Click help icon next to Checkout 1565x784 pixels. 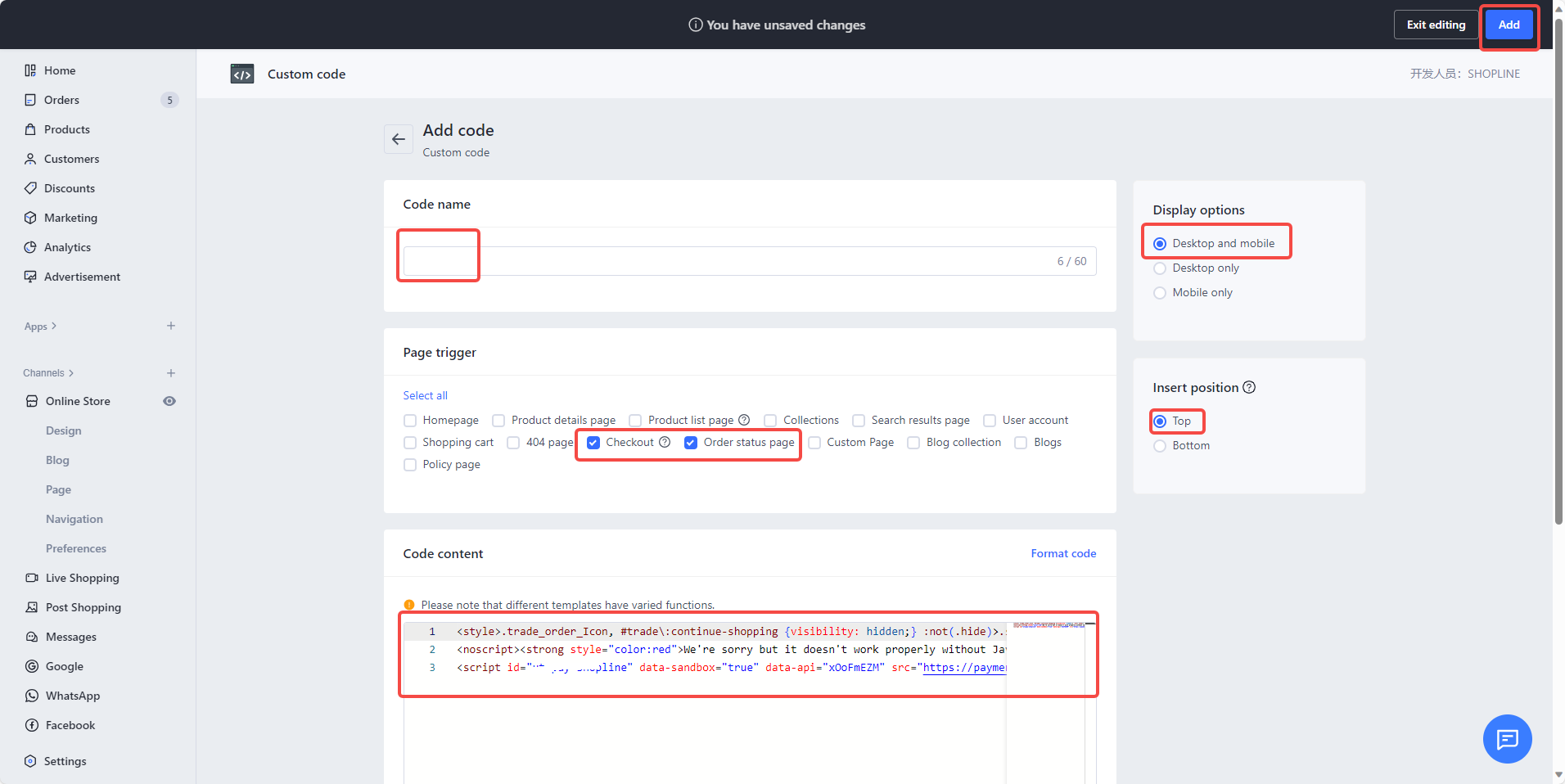(x=665, y=442)
